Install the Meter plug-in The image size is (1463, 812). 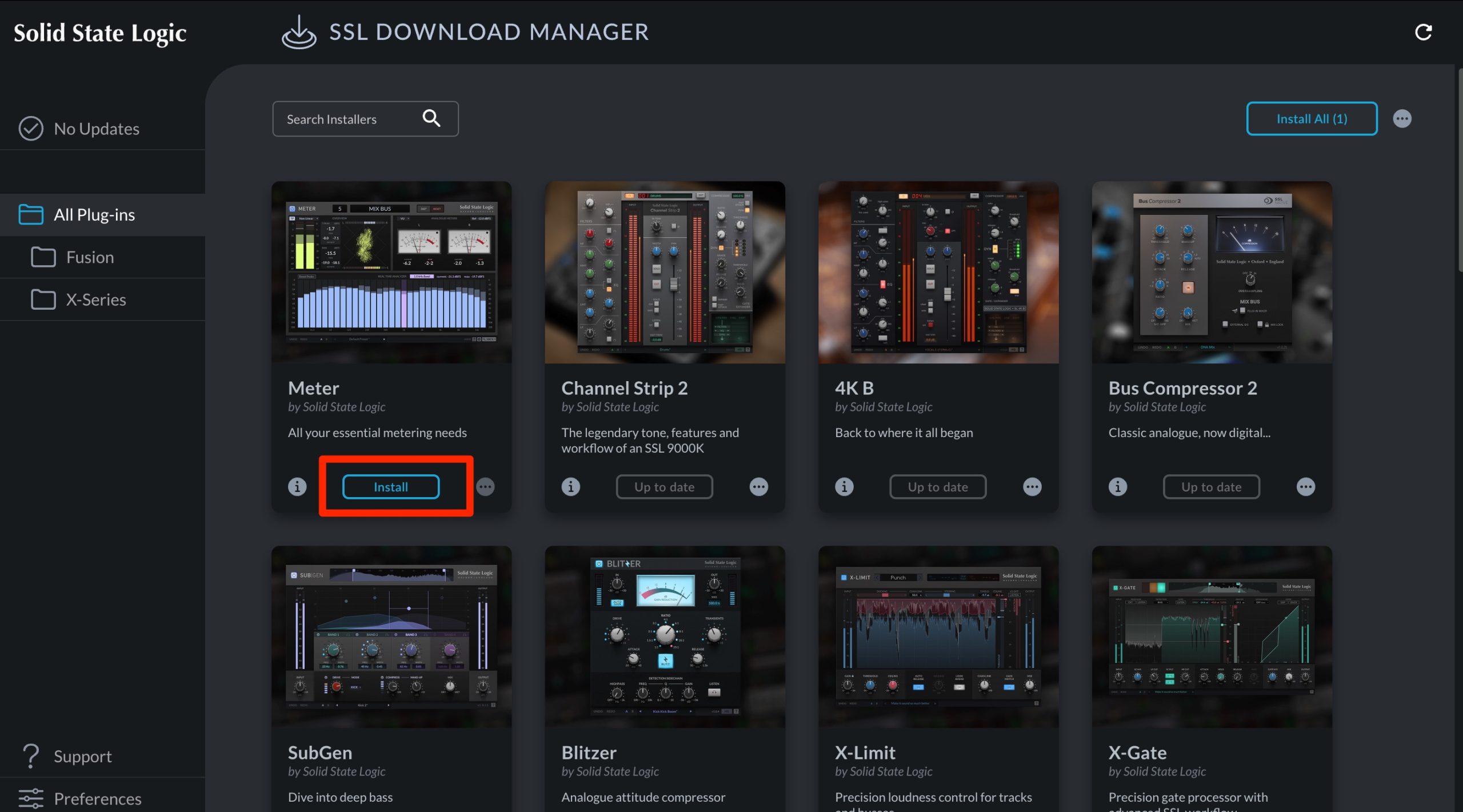point(391,487)
